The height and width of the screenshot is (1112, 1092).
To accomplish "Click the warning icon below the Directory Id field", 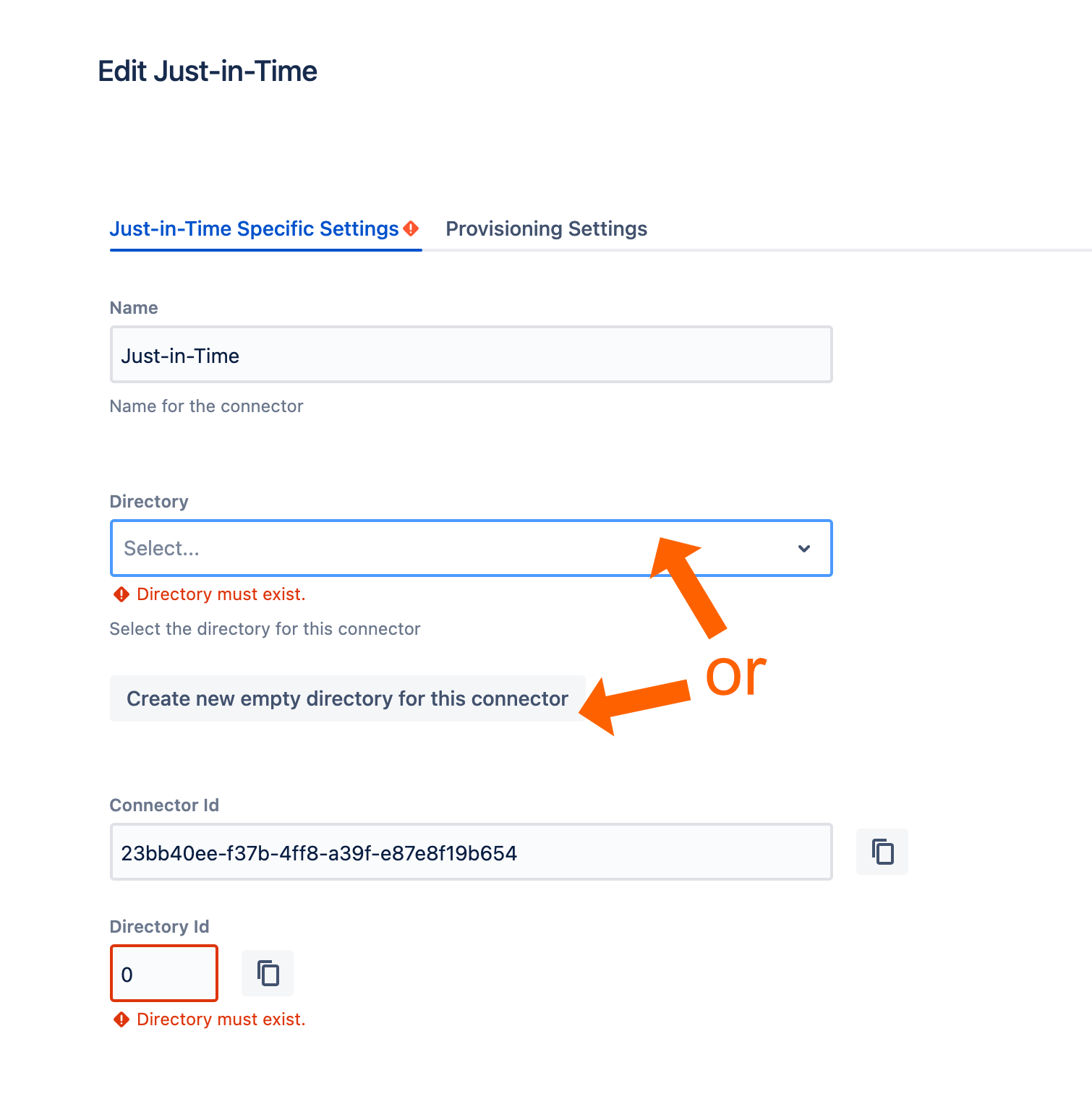I will tap(121, 1019).
